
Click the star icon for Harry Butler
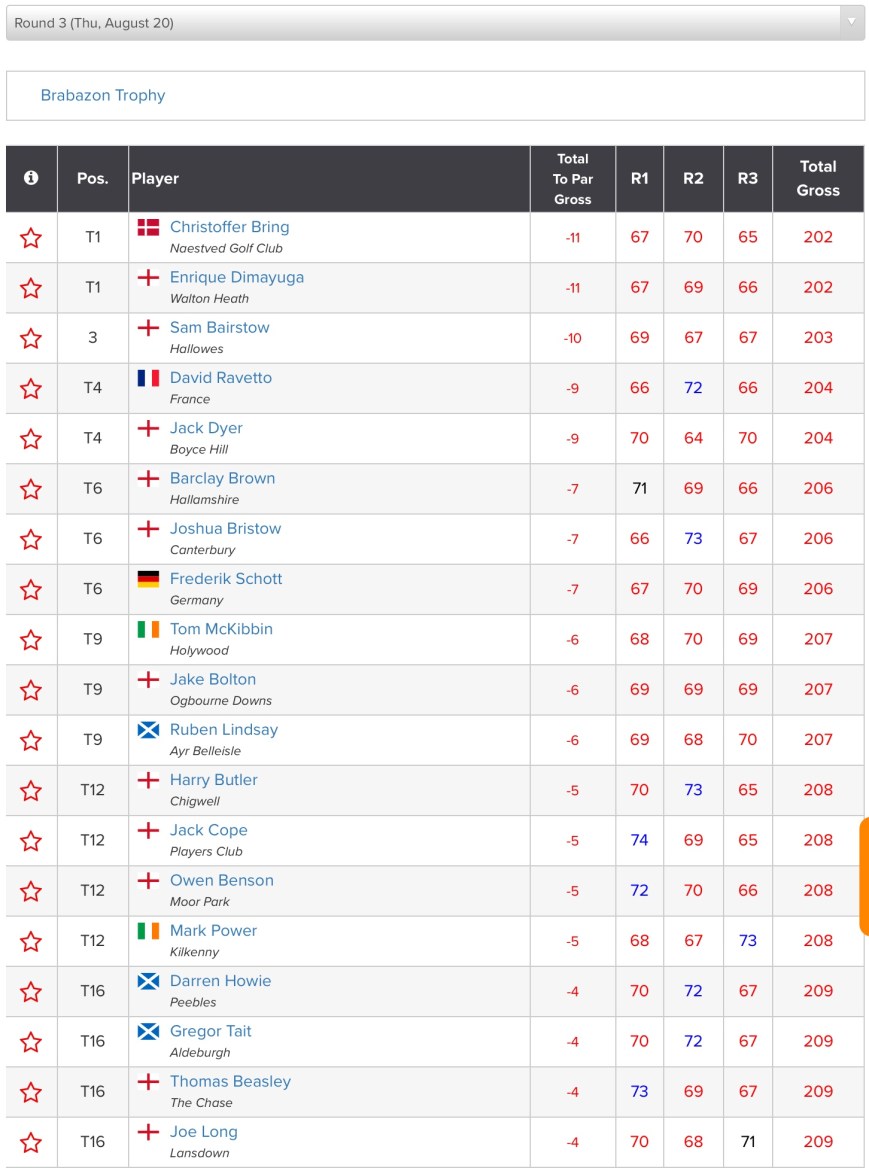(31, 791)
